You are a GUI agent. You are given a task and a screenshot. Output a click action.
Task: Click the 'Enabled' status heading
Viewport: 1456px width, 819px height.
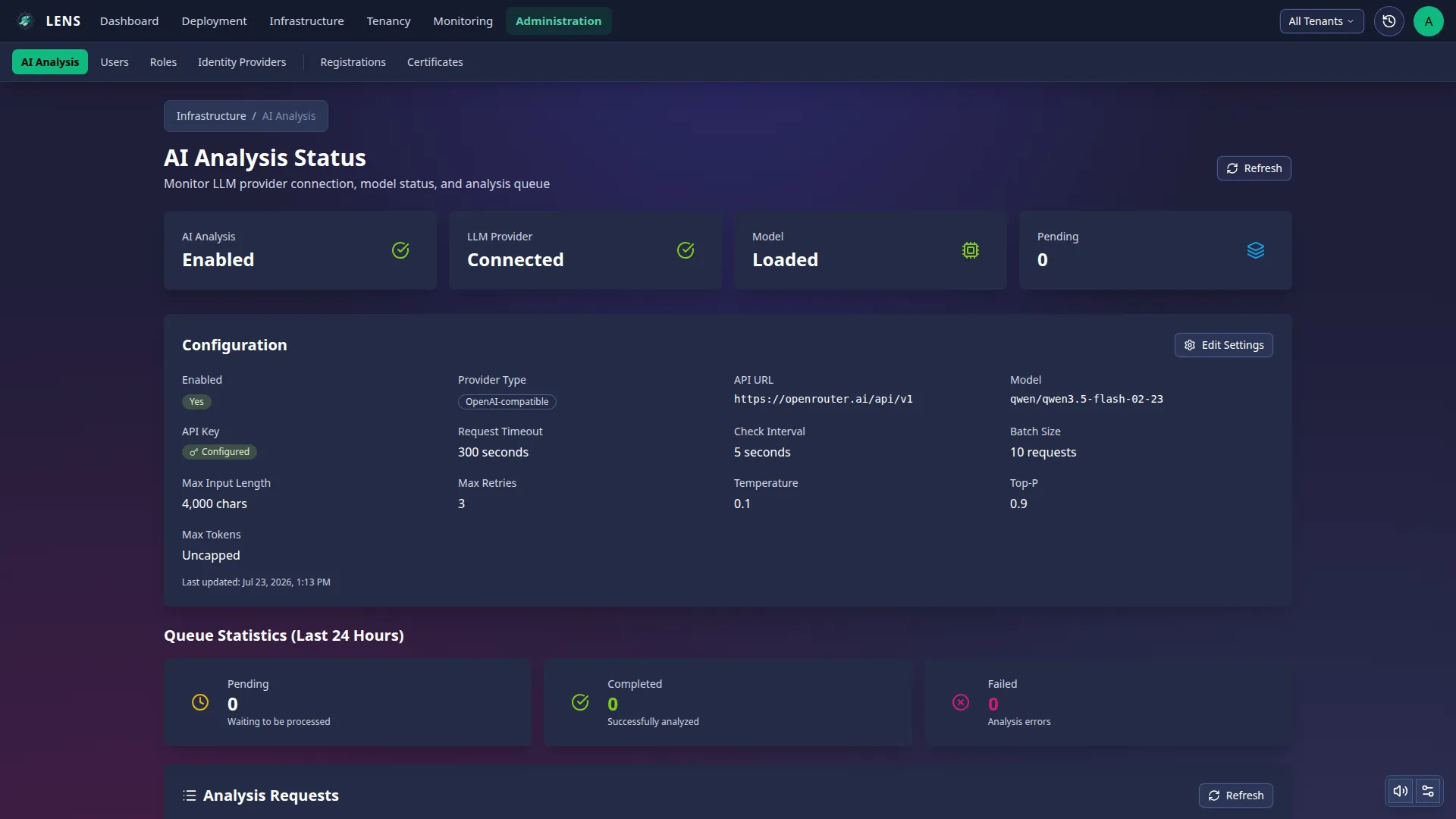tap(218, 260)
